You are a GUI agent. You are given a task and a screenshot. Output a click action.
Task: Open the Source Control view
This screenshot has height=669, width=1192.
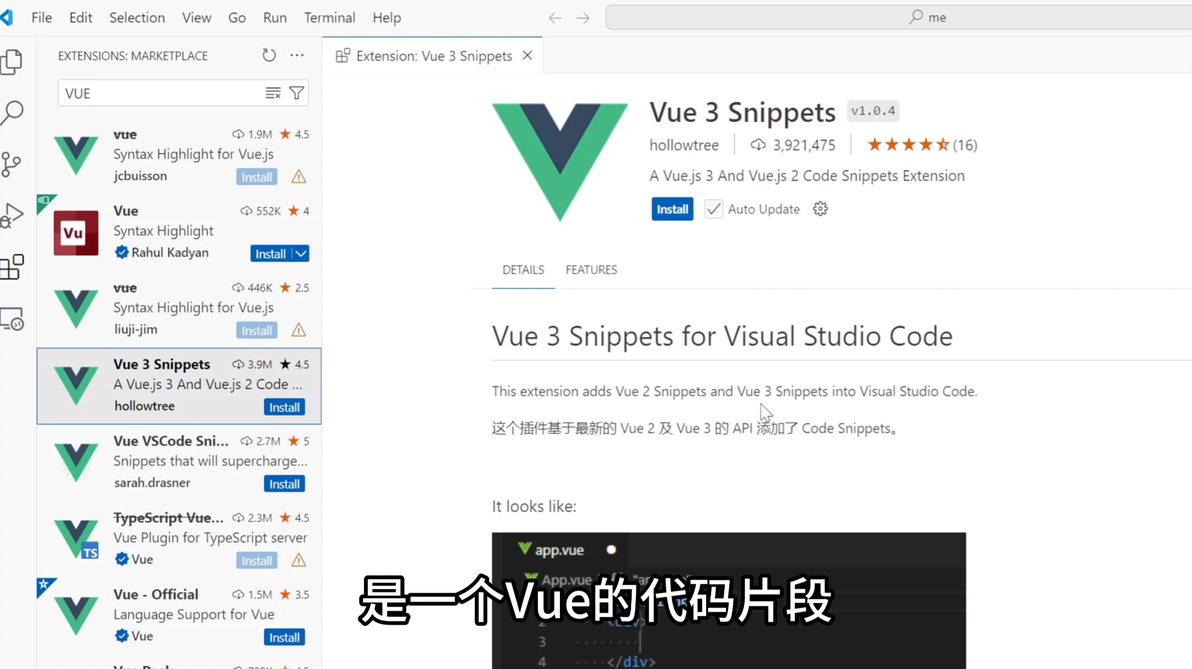pyautogui.click(x=11, y=164)
